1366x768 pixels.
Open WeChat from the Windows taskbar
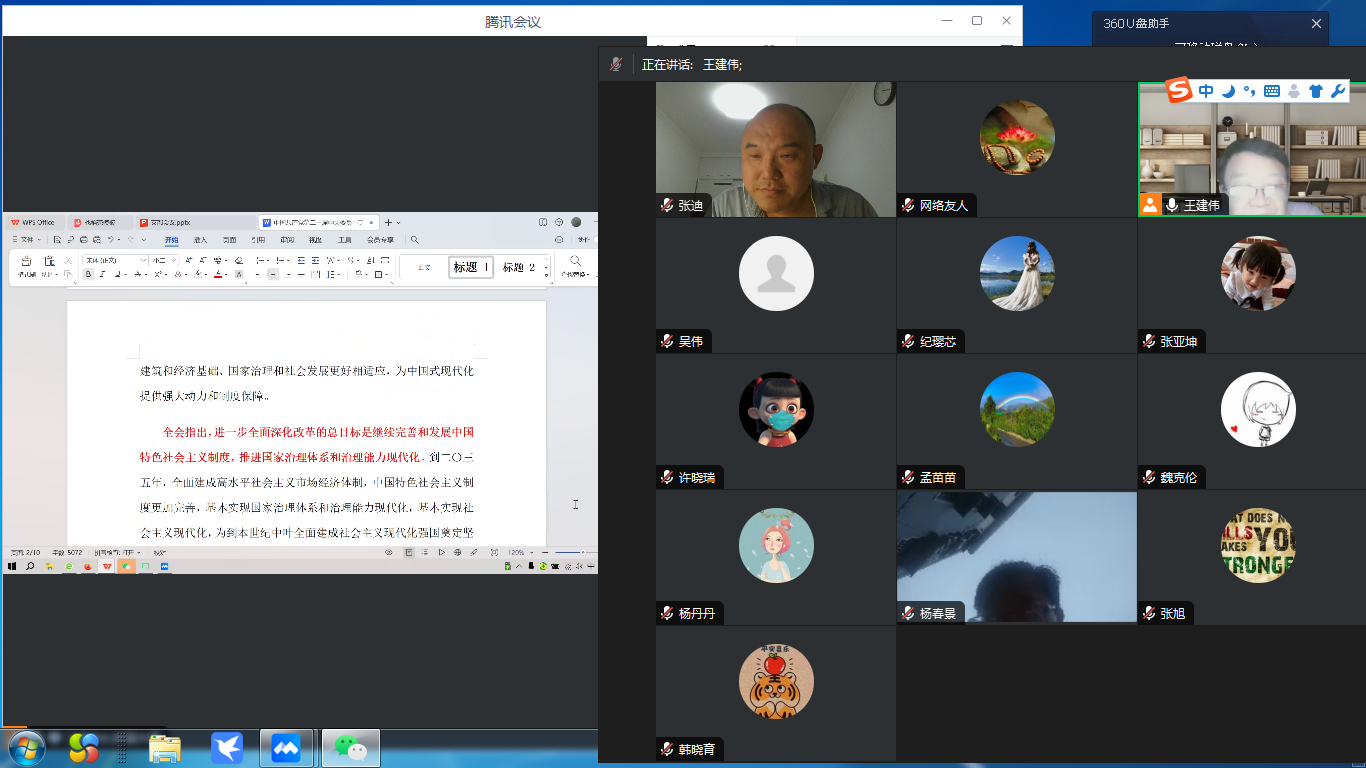click(350, 747)
